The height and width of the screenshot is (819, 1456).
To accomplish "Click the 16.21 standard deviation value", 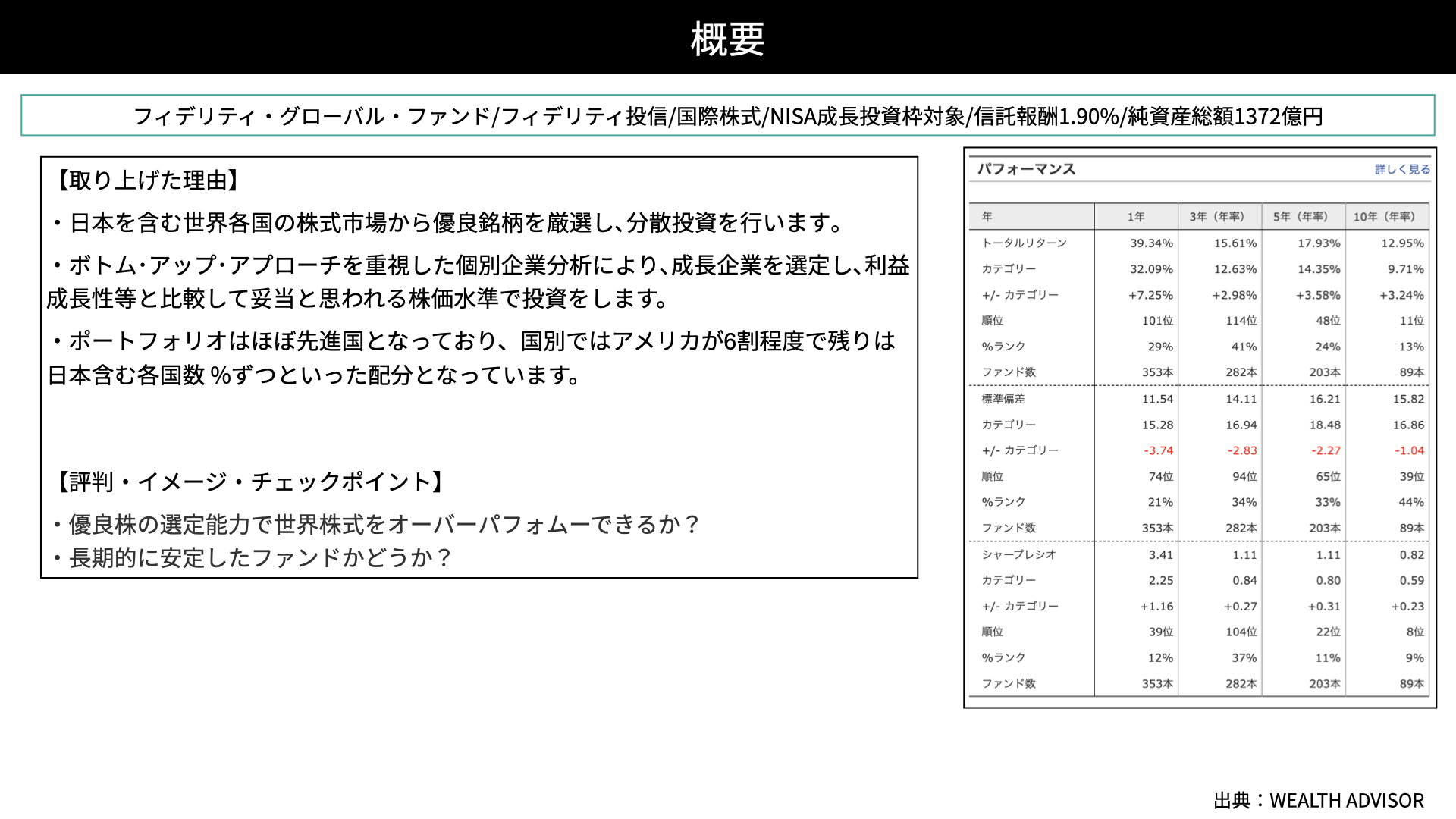I will [x=1324, y=399].
